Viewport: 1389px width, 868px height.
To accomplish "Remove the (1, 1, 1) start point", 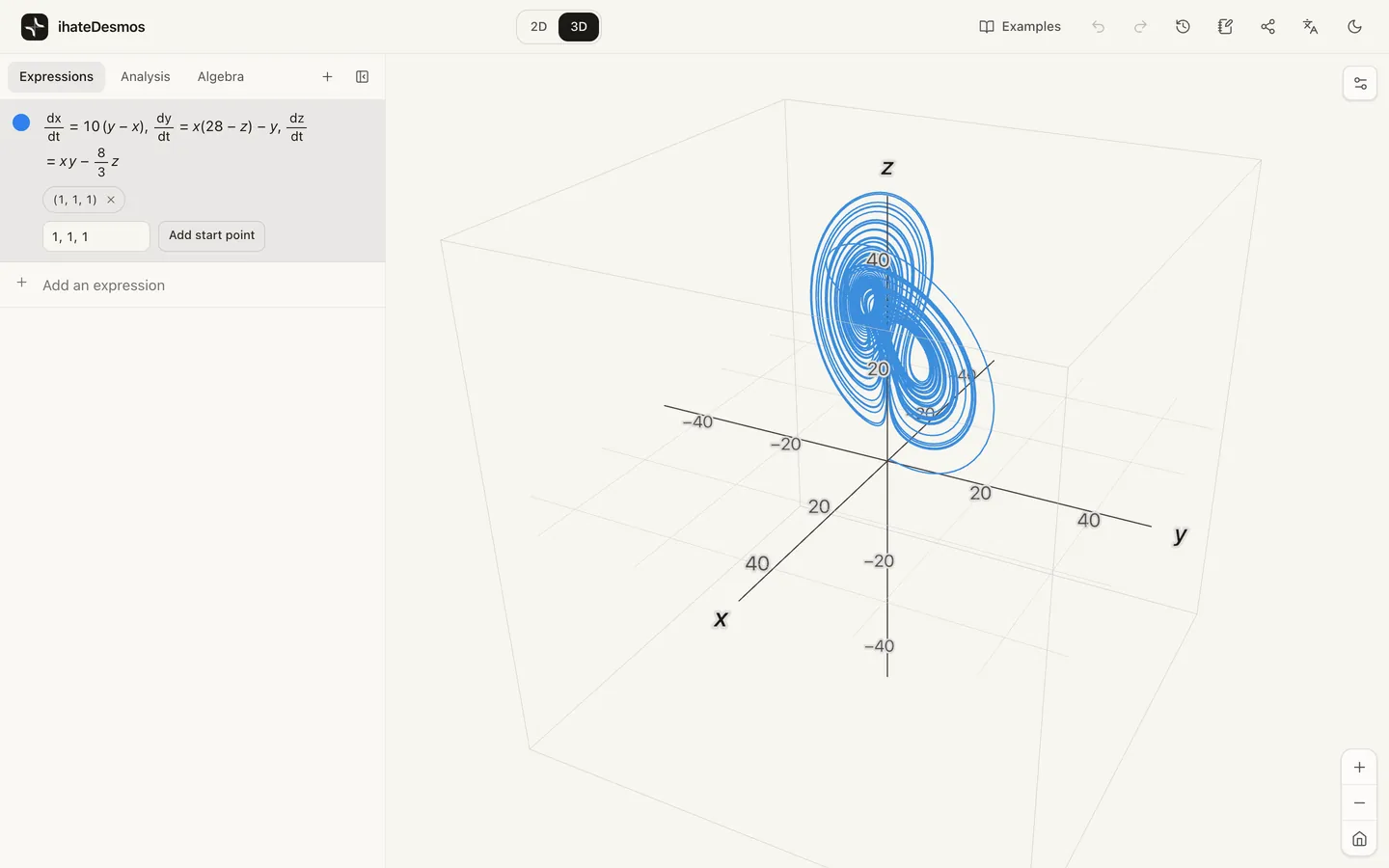I will click(111, 200).
